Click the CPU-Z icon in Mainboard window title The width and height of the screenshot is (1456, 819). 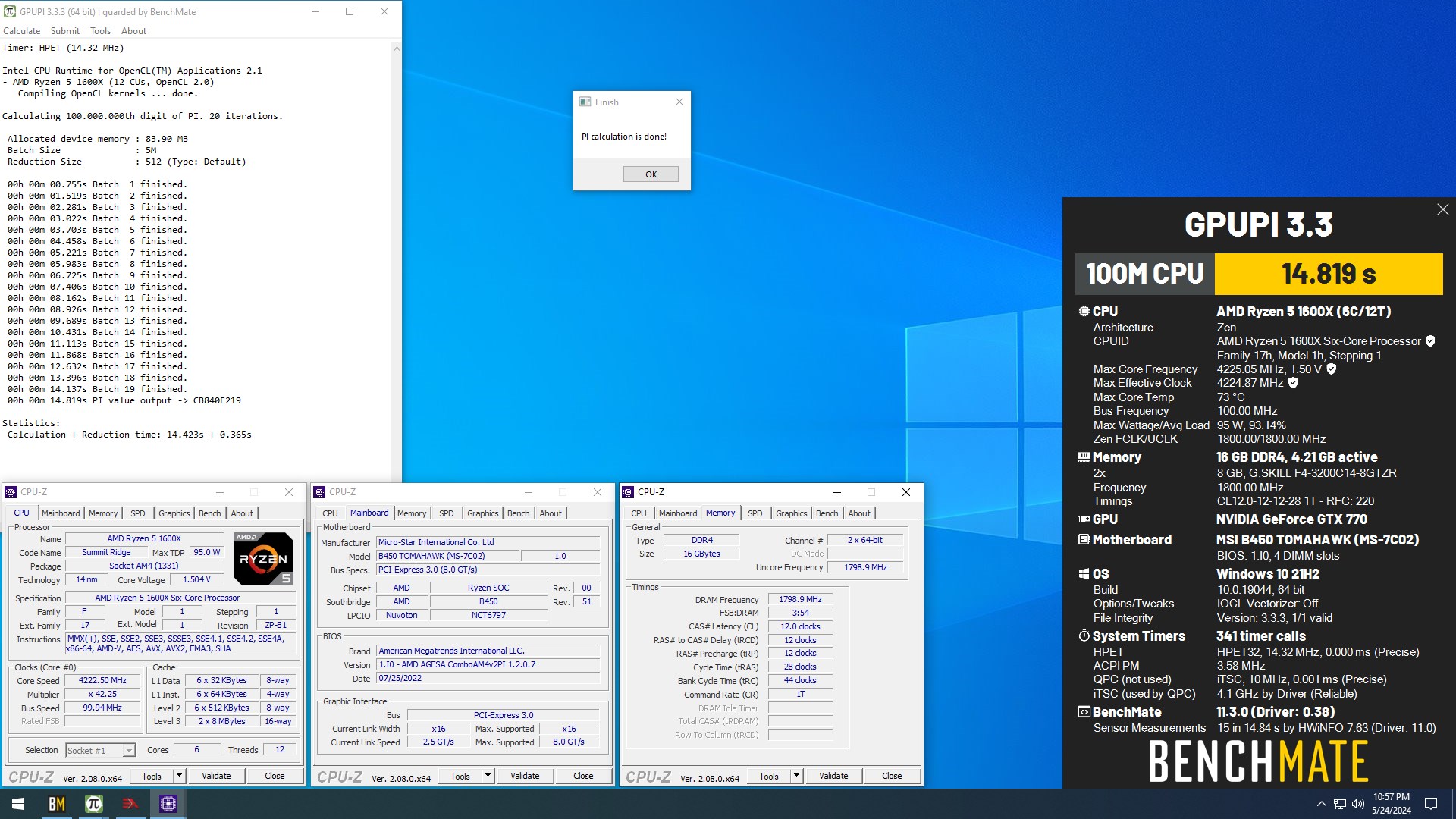point(319,492)
